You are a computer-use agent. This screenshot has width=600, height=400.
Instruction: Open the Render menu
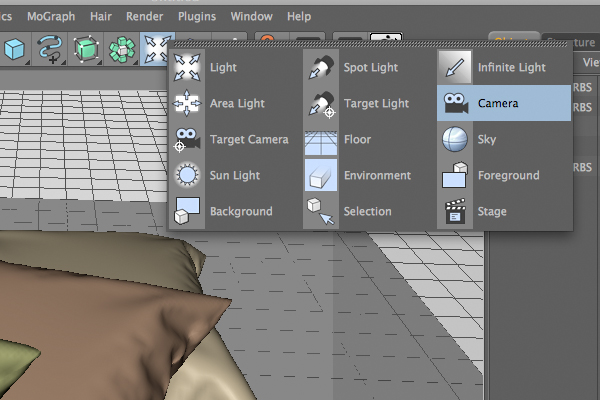144,16
